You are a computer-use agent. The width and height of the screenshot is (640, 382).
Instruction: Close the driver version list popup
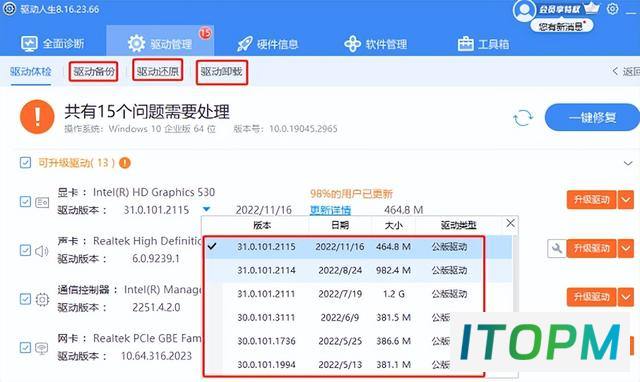[510, 223]
